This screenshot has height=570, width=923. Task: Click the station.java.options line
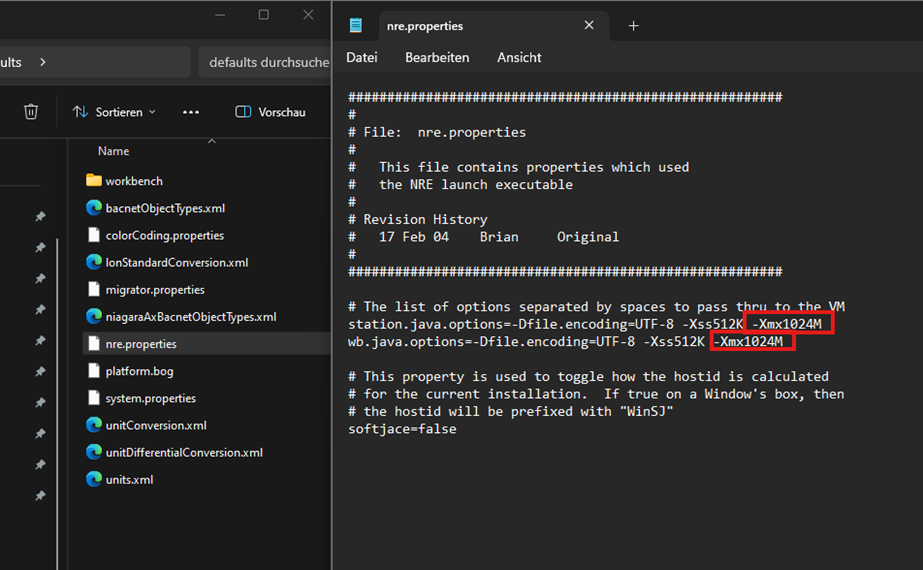pyautogui.click(x=584, y=324)
